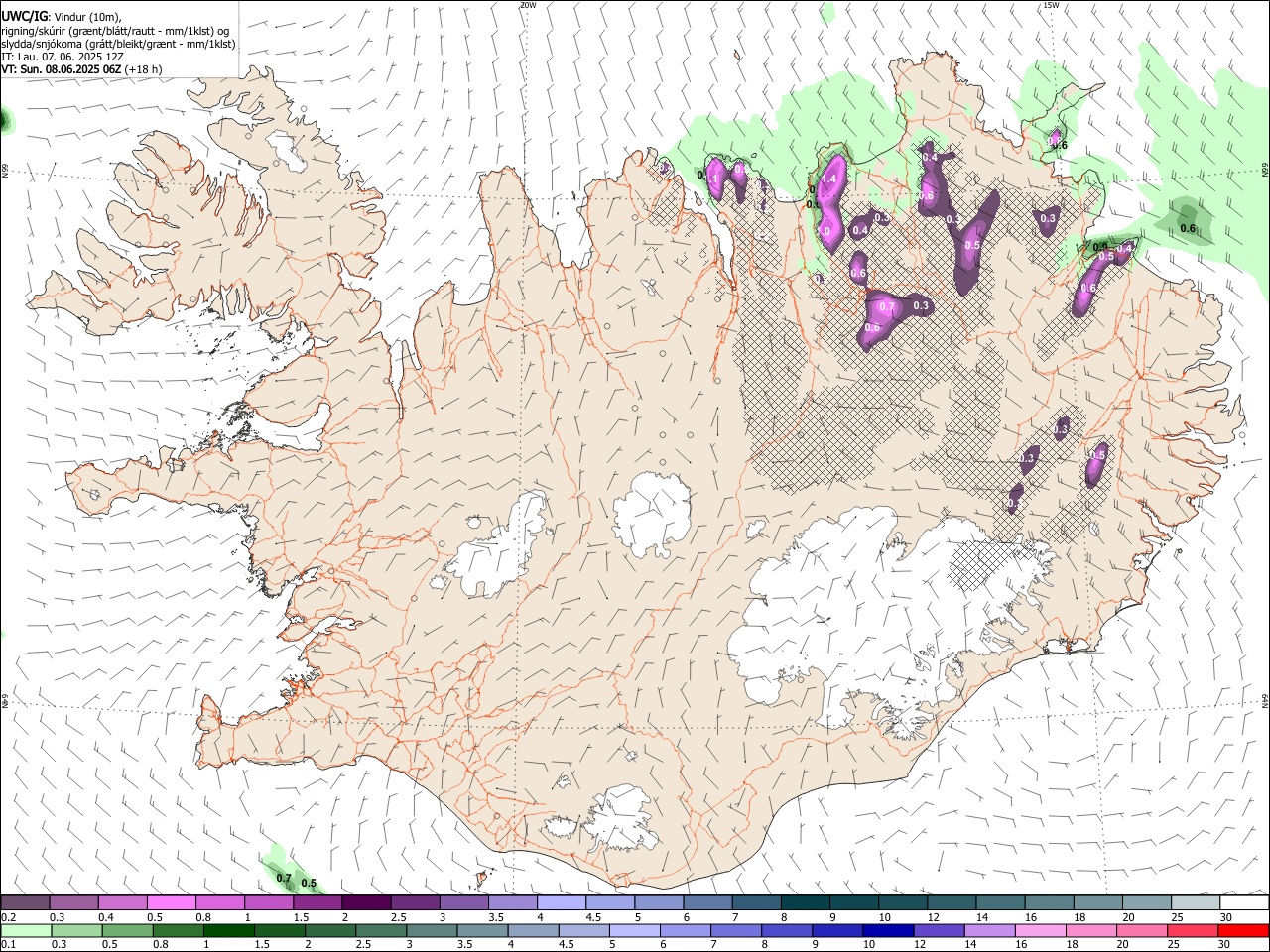Screen dimensions: 1270x952
Task: Click the '0.6' value over sea east of Iceland
Action: (x=1187, y=229)
